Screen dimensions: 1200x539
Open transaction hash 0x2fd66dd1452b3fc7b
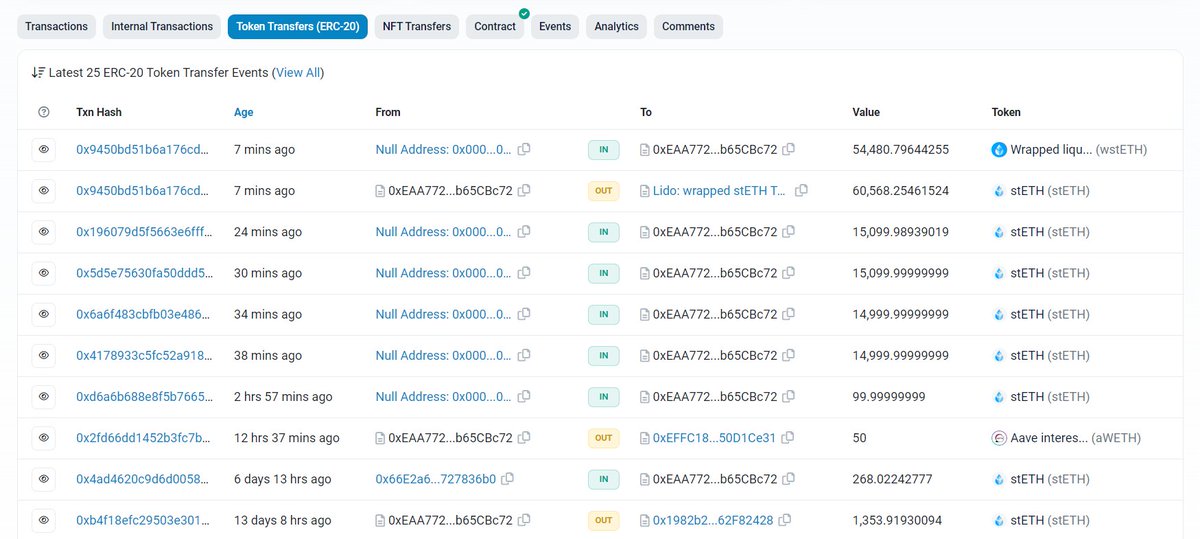click(x=145, y=438)
